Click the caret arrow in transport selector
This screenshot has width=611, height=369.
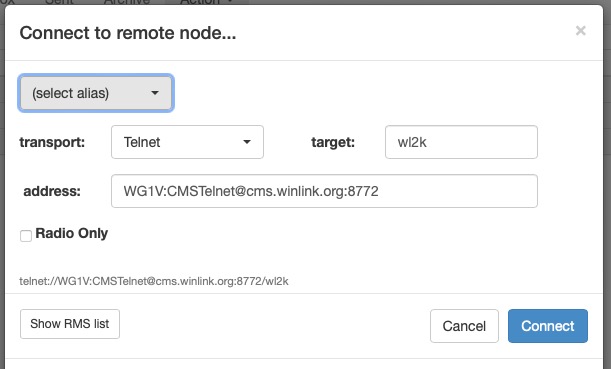pos(247,142)
